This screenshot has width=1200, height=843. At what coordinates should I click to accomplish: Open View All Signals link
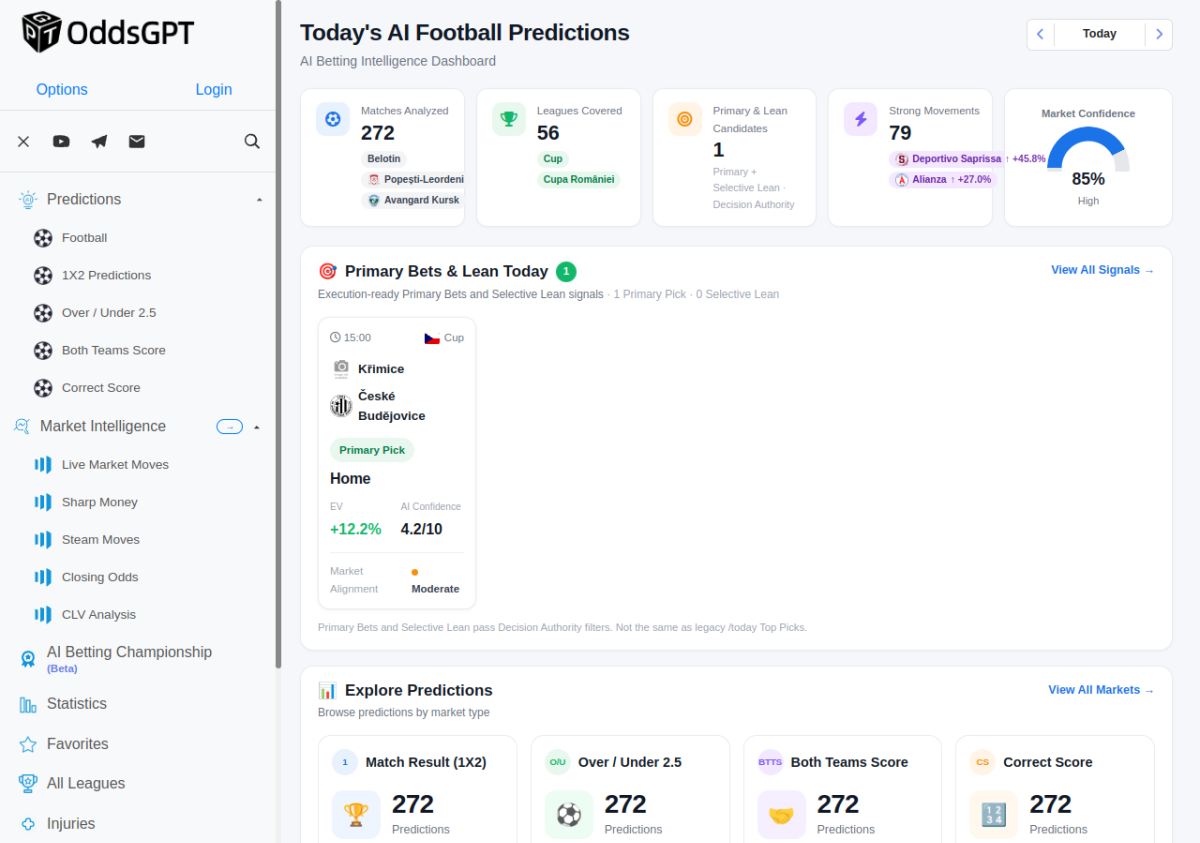click(1102, 270)
